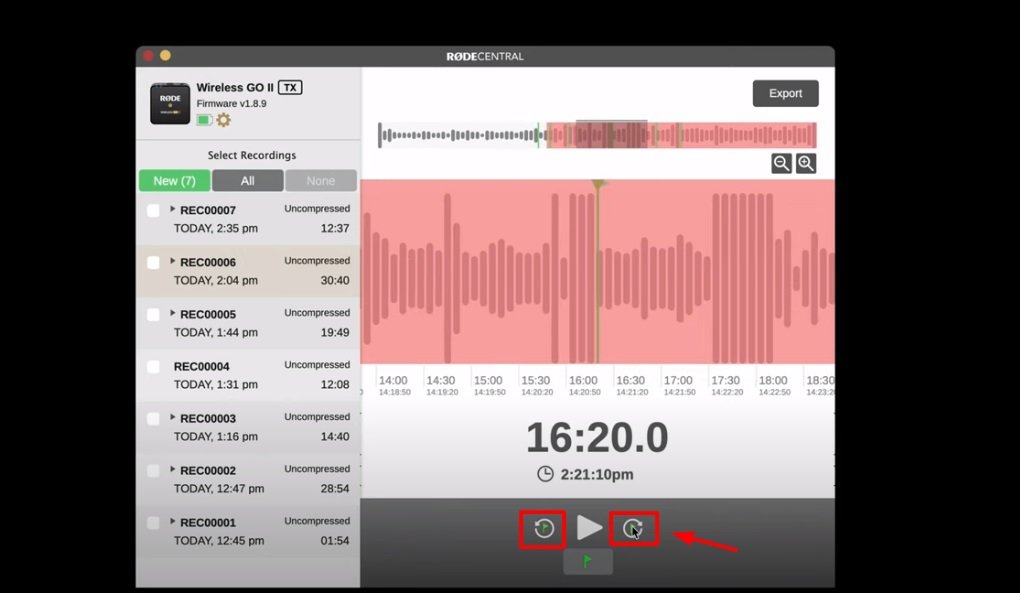Zoom in the waveform
Screen dimensions: 1020x593
coord(806,163)
